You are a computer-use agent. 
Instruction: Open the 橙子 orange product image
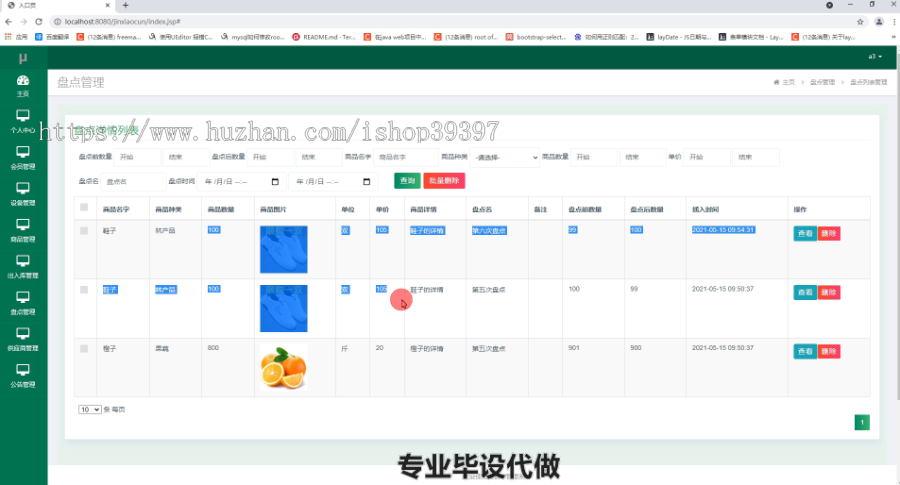(284, 368)
